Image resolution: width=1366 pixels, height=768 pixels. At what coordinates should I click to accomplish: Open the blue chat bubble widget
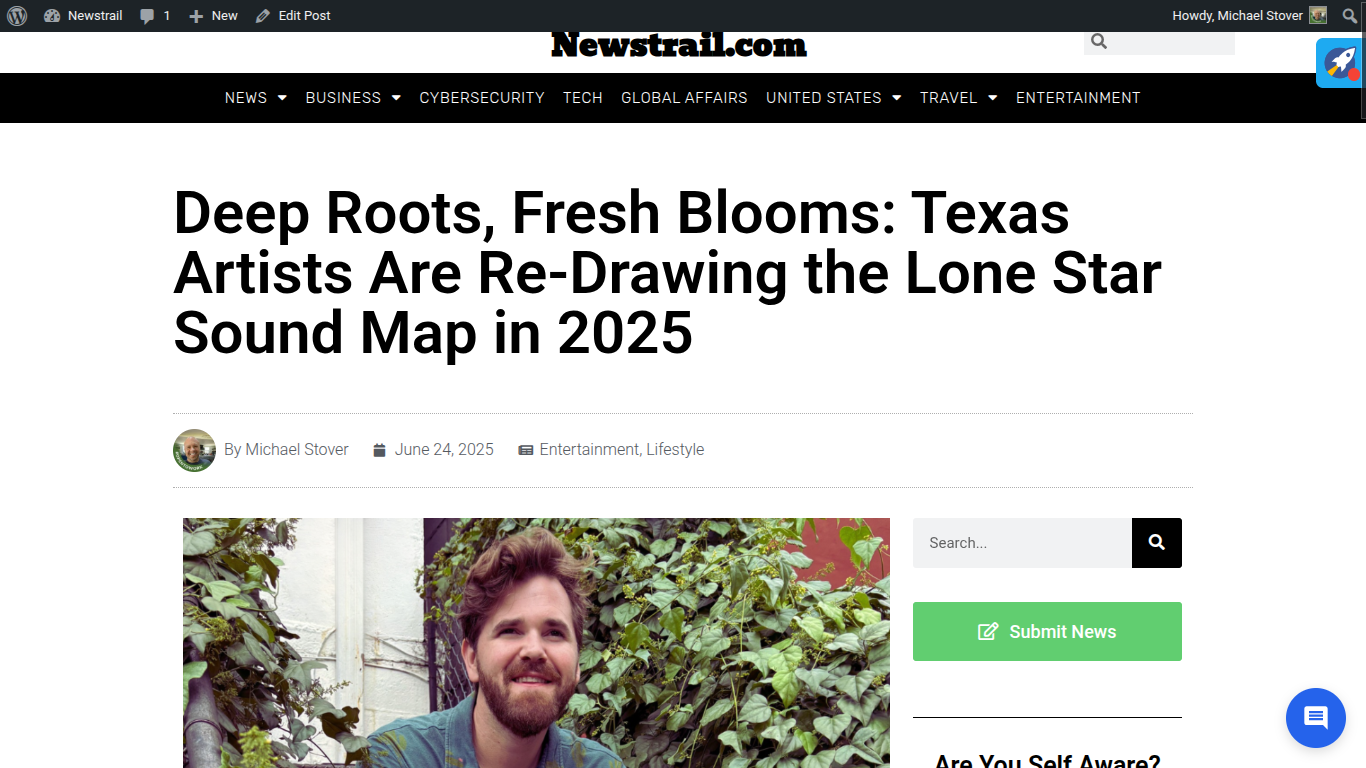(1316, 718)
